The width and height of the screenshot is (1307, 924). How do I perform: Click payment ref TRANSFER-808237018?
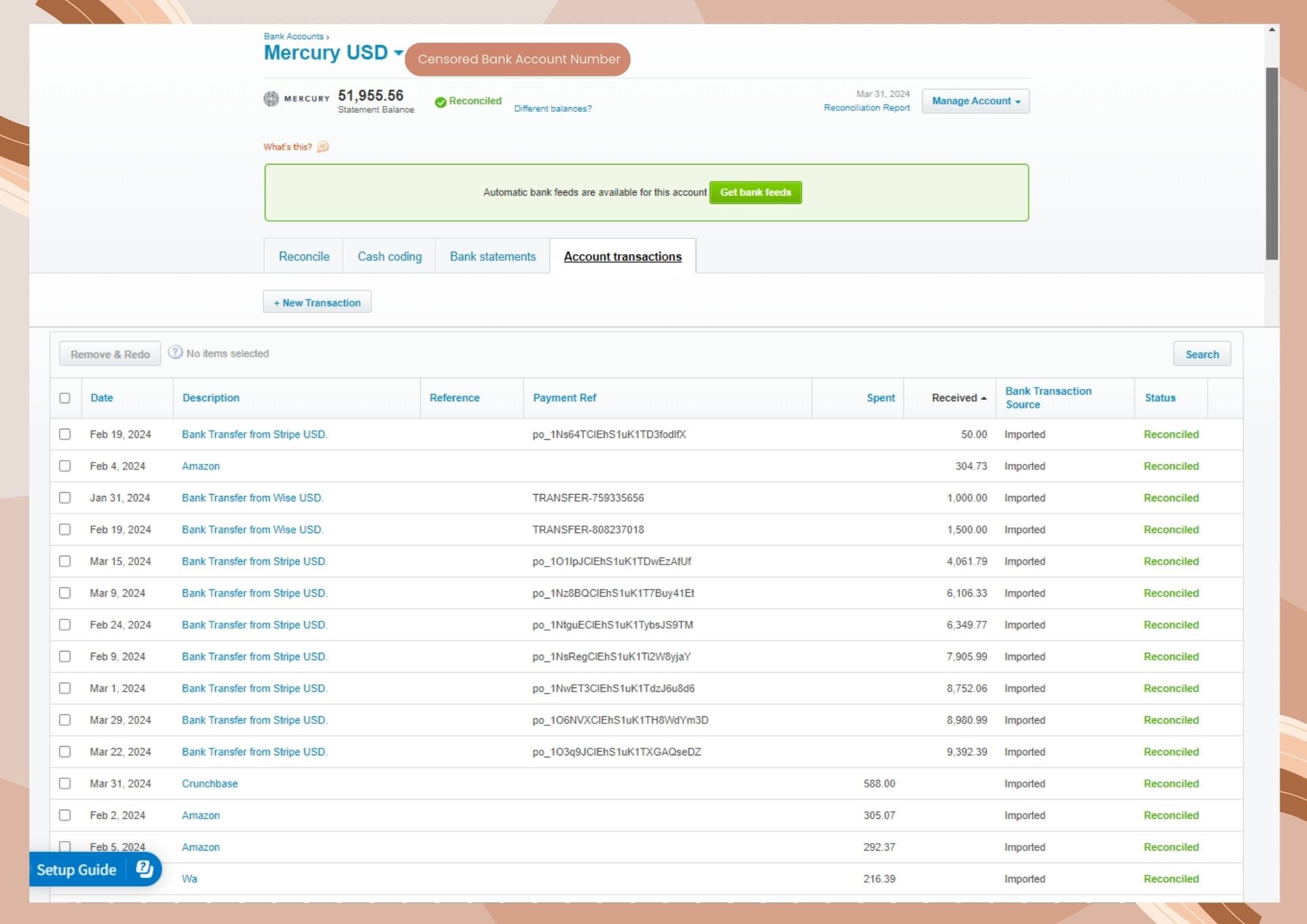point(588,529)
